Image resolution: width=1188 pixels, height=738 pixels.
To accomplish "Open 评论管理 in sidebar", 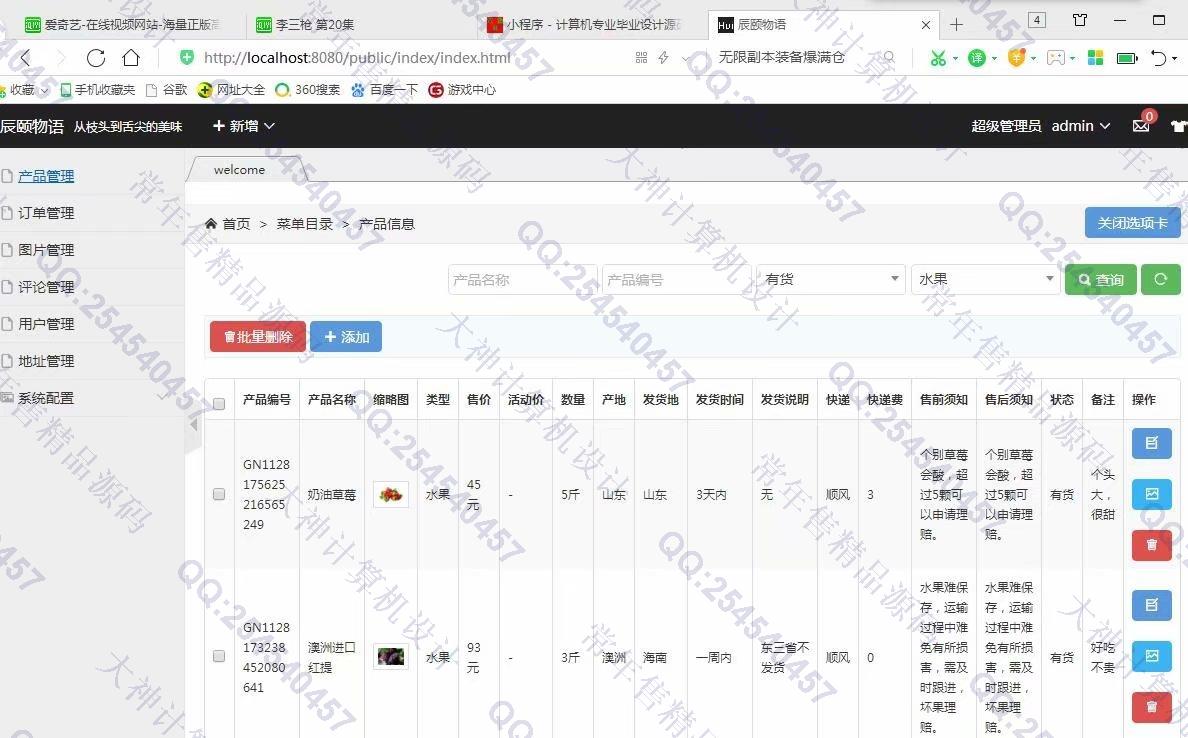I will click(46, 287).
